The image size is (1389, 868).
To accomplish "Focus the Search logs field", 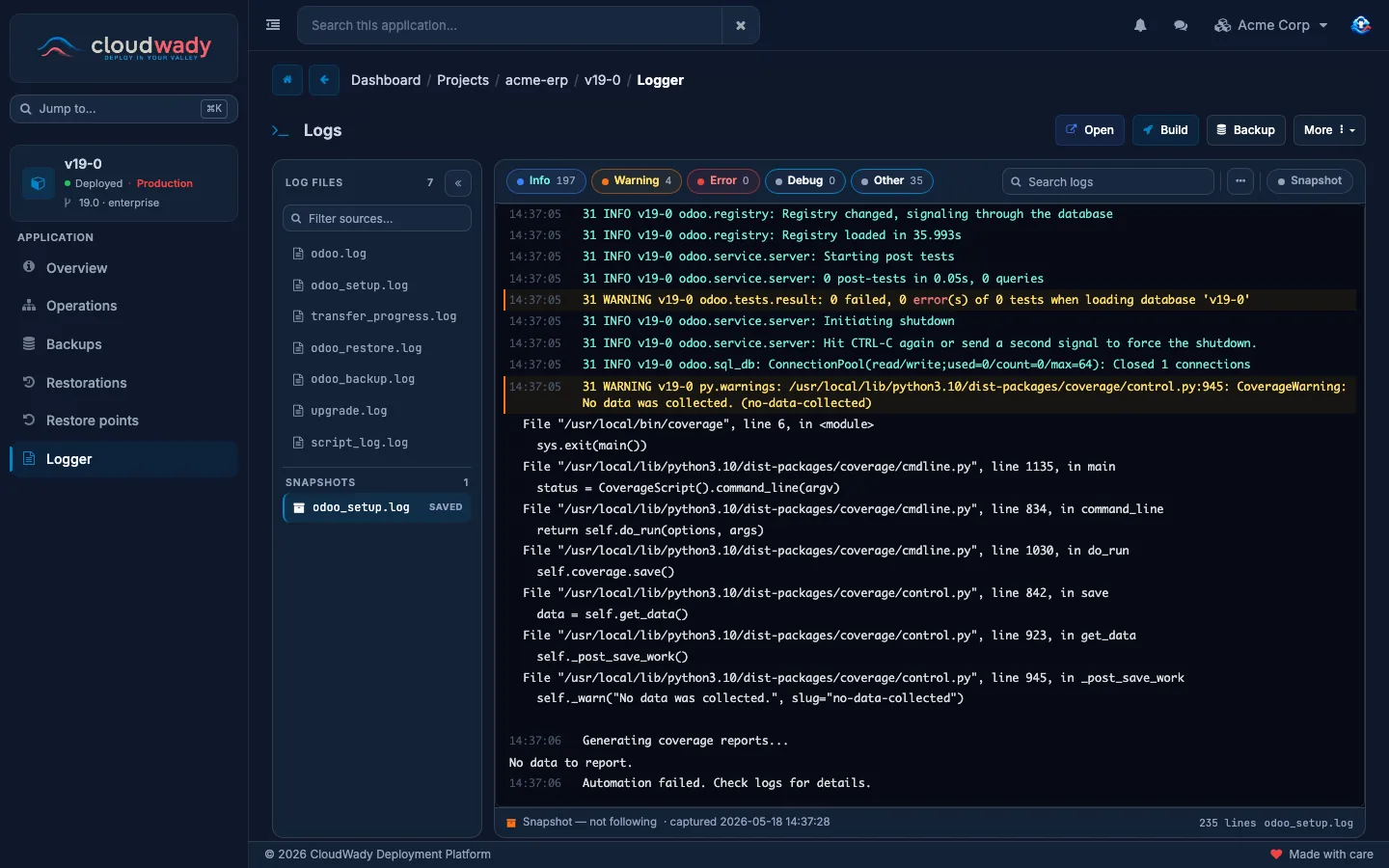I will tap(1108, 182).
